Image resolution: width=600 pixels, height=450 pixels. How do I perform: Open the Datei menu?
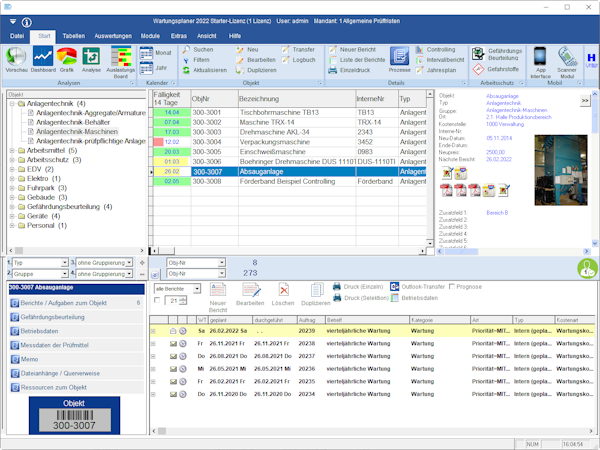17,36
